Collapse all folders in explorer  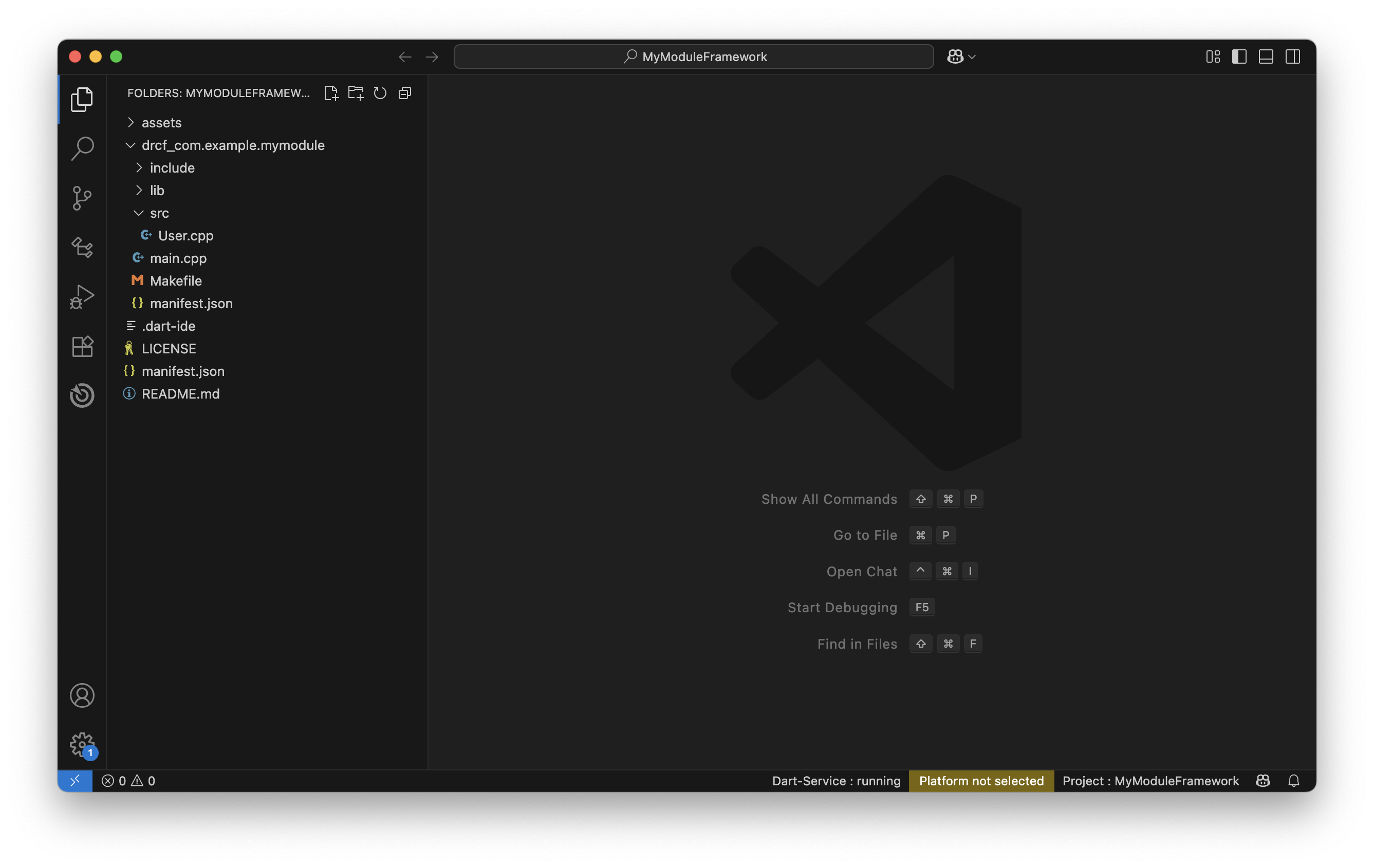pos(405,93)
